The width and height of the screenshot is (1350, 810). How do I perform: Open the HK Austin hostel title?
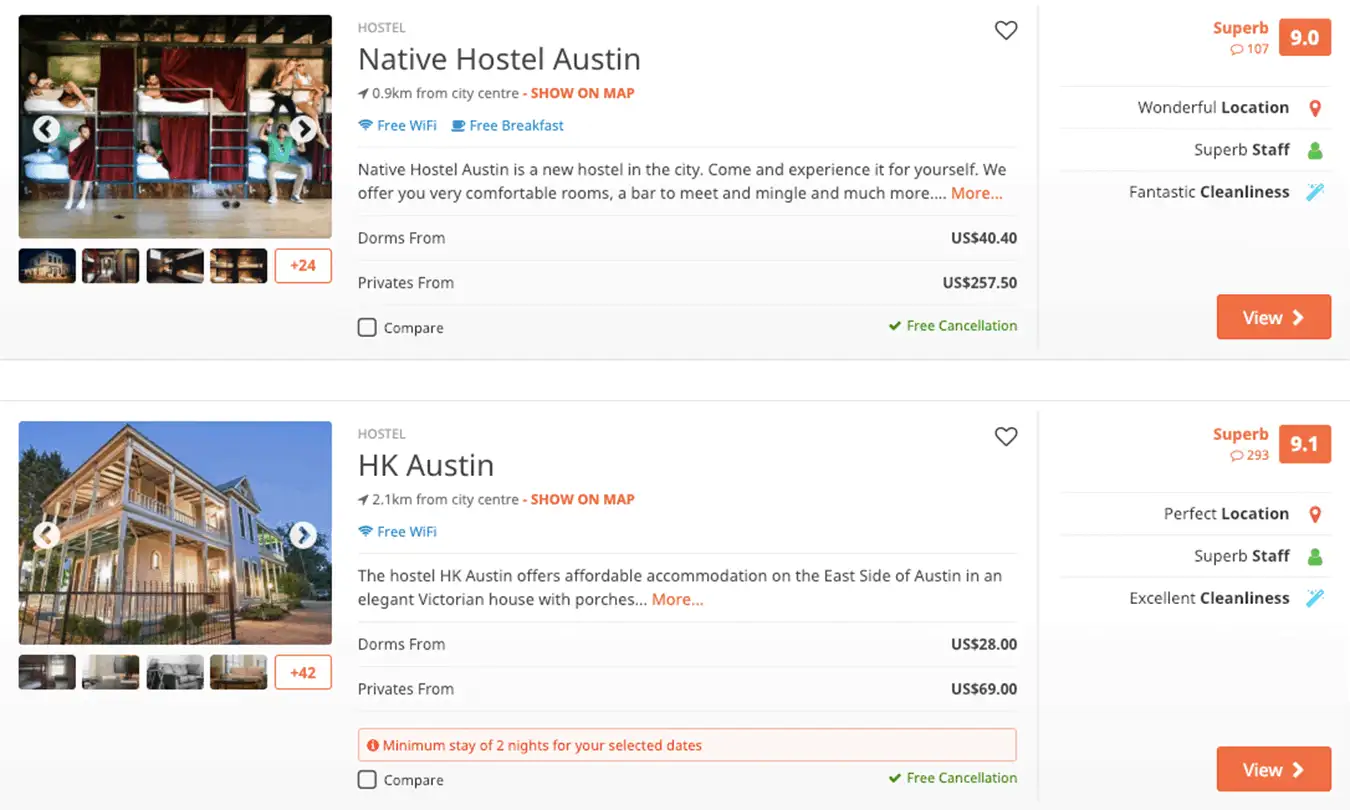(x=426, y=466)
